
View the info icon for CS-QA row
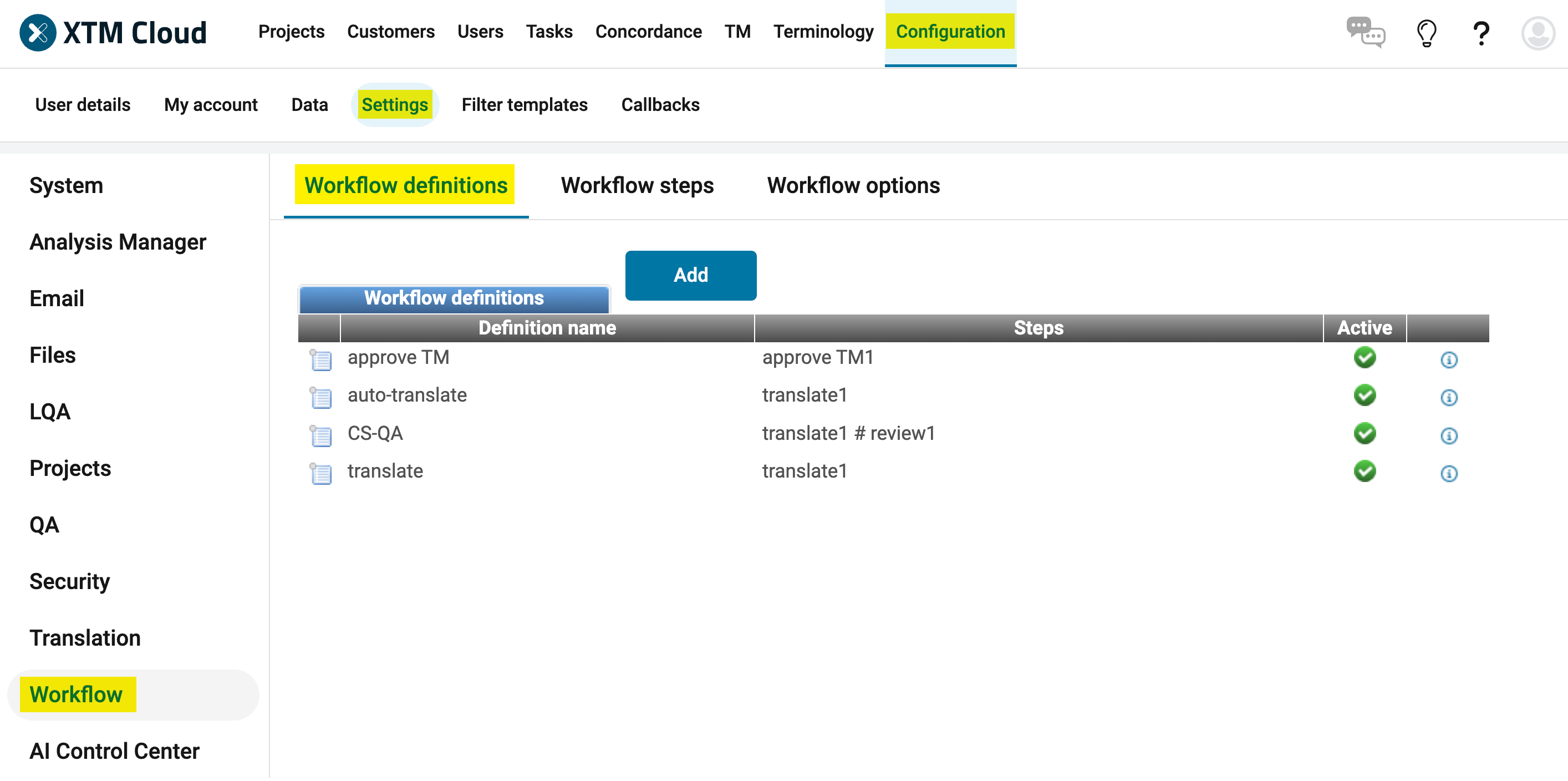1449,436
